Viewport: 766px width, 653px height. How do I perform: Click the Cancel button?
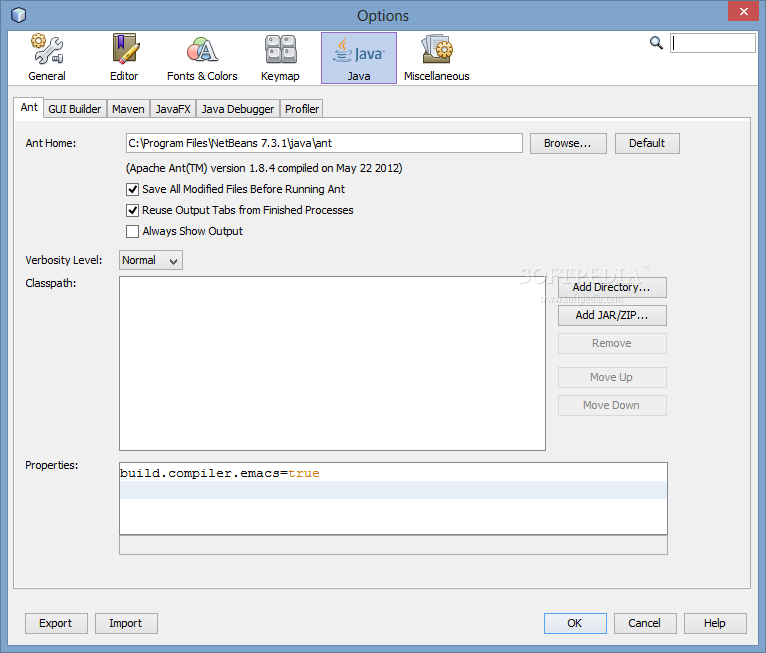(645, 624)
